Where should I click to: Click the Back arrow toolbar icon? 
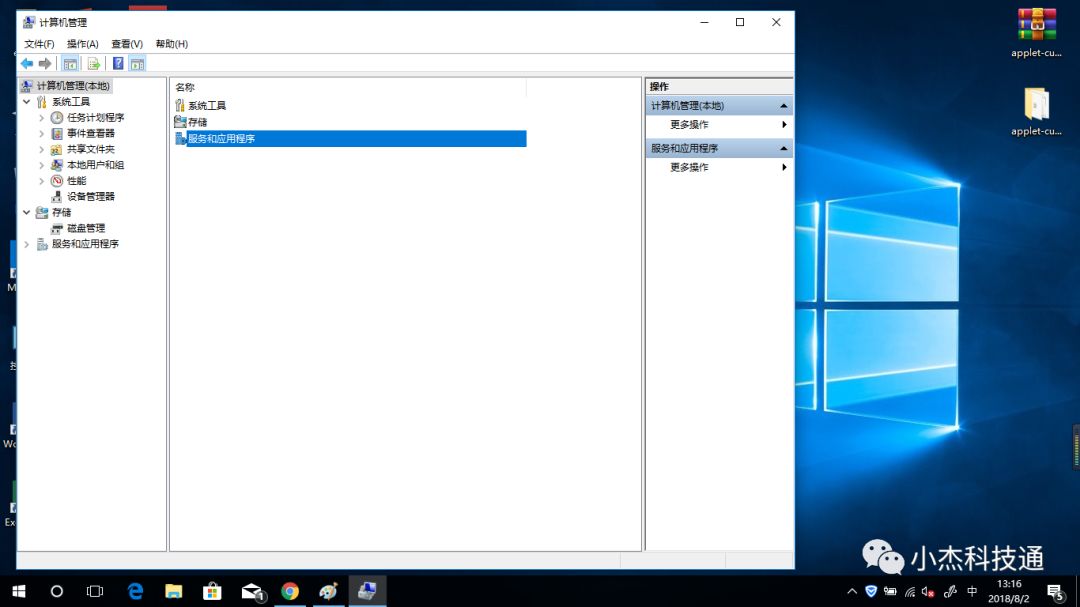[x=27, y=63]
